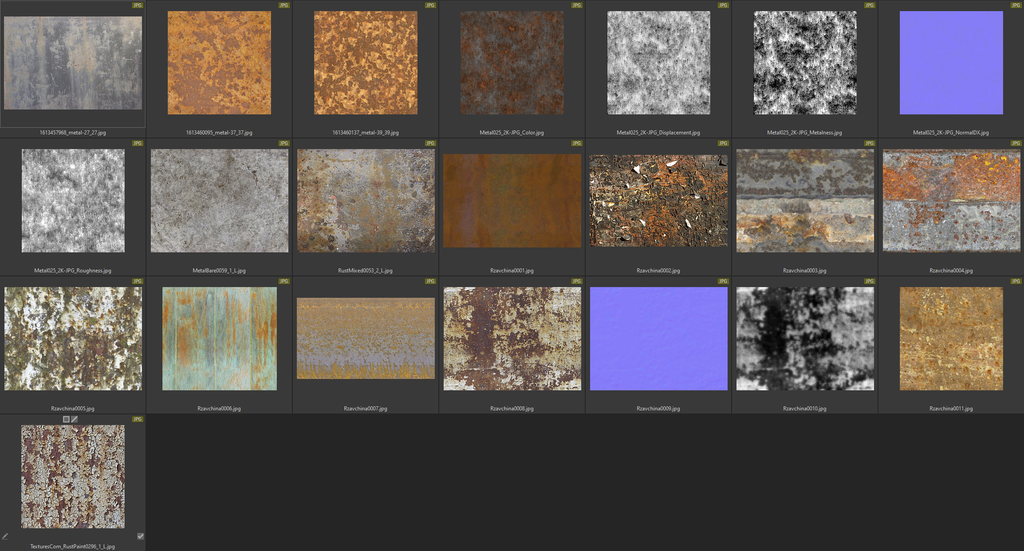Click the RustMixed0053_2_L.jpg filename label
The width and height of the screenshot is (1024, 551).
click(x=365, y=270)
